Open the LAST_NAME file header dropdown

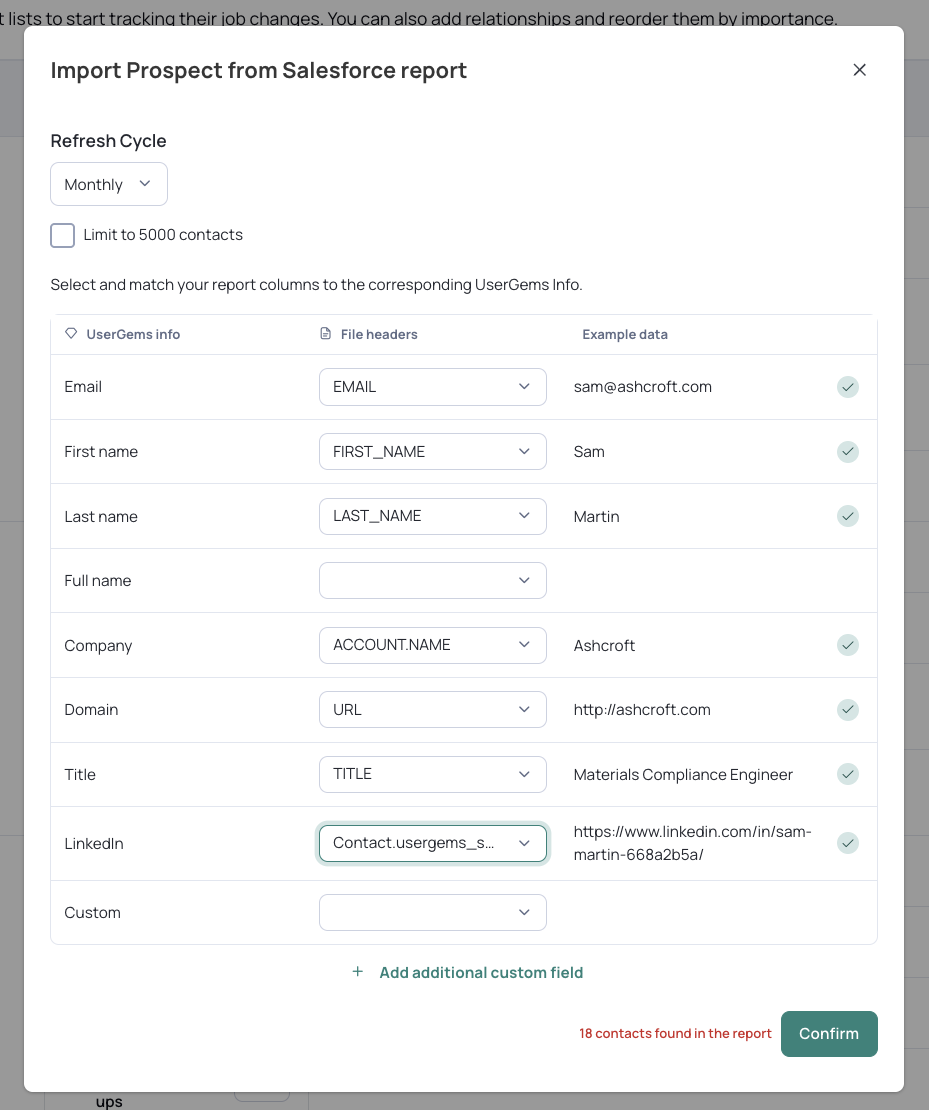click(x=433, y=516)
